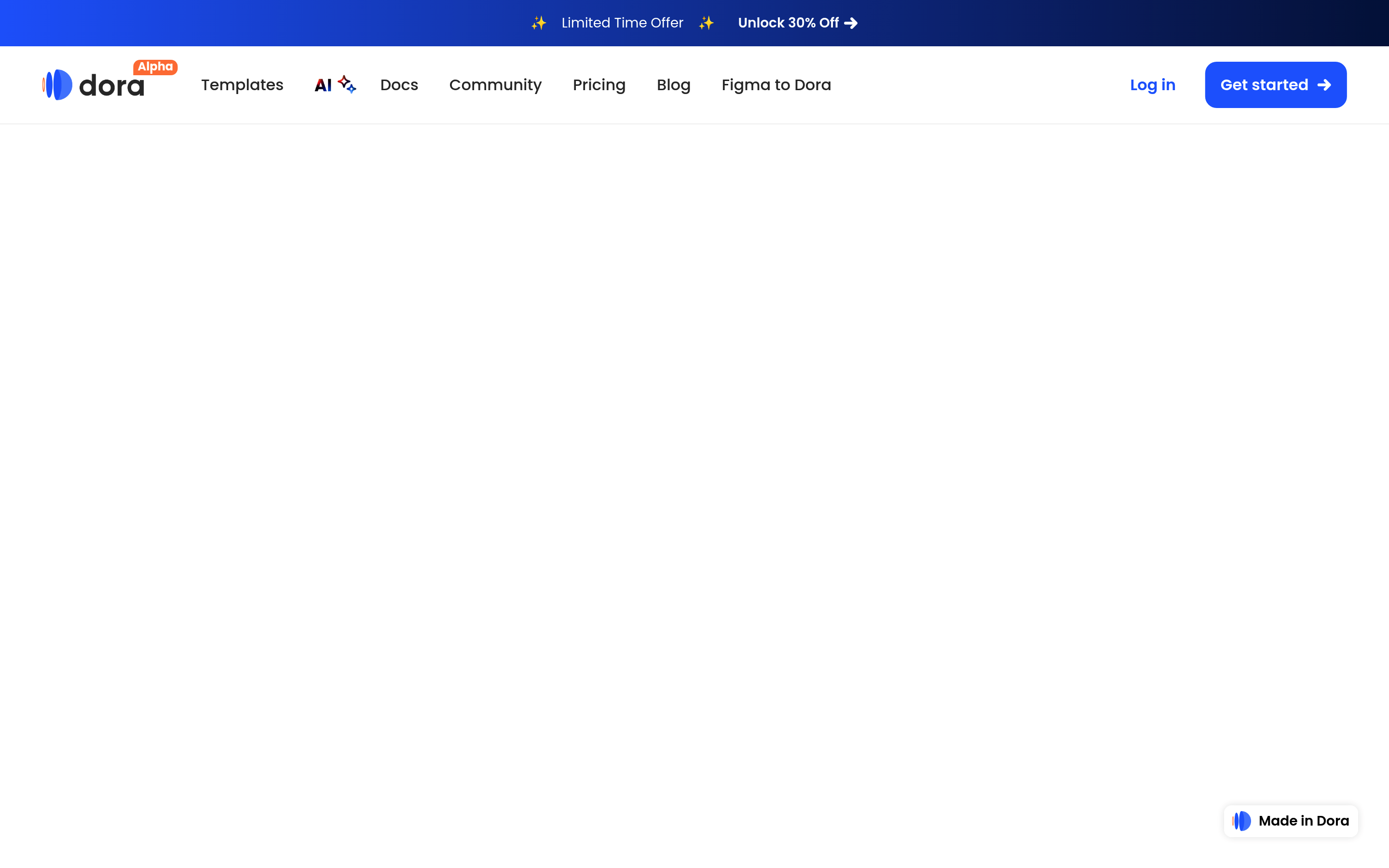Click the right sparkle emoji in banner
This screenshot has width=1389, height=868.
point(706,23)
